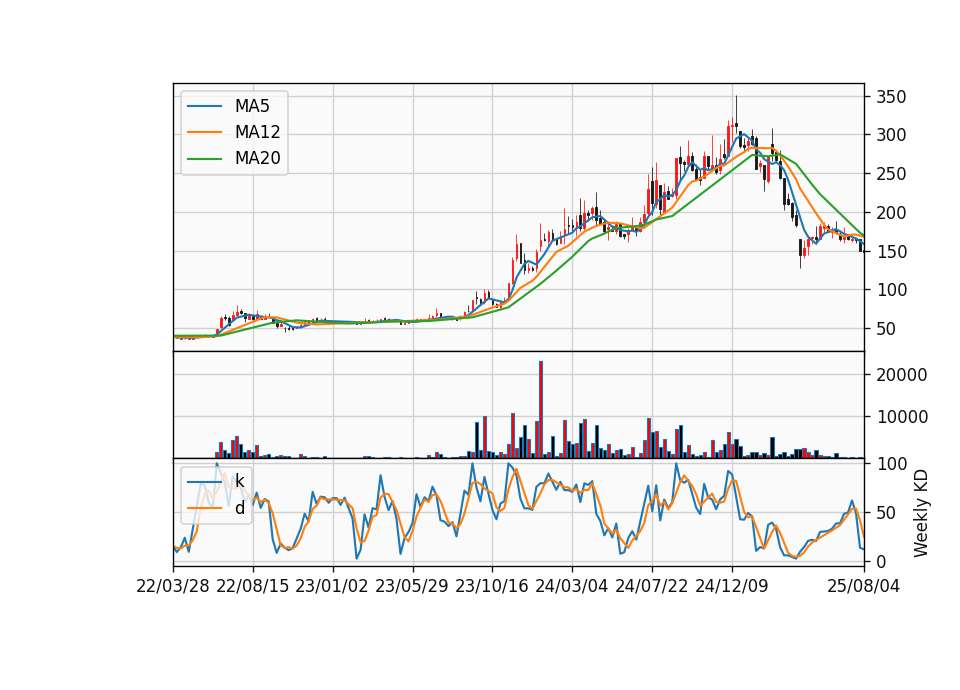Viewport: 960px width, 690px height.
Task: Click the 50 price axis label in price panel
Action: [886, 329]
